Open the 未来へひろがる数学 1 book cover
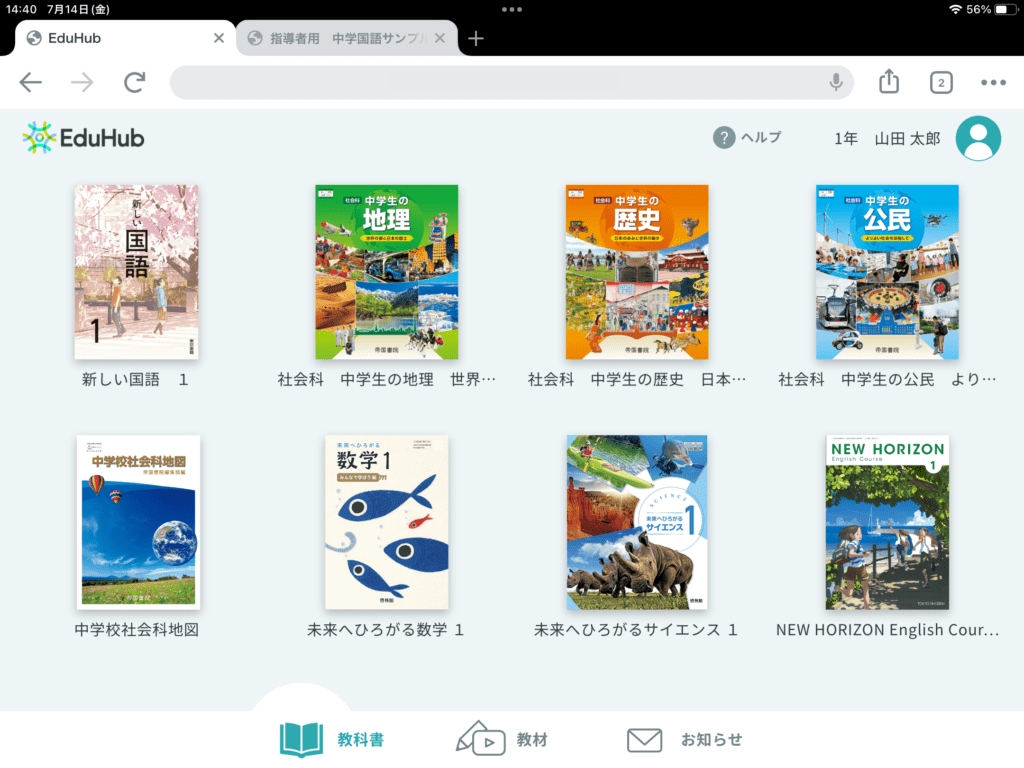The width and height of the screenshot is (1024, 768). [x=386, y=522]
